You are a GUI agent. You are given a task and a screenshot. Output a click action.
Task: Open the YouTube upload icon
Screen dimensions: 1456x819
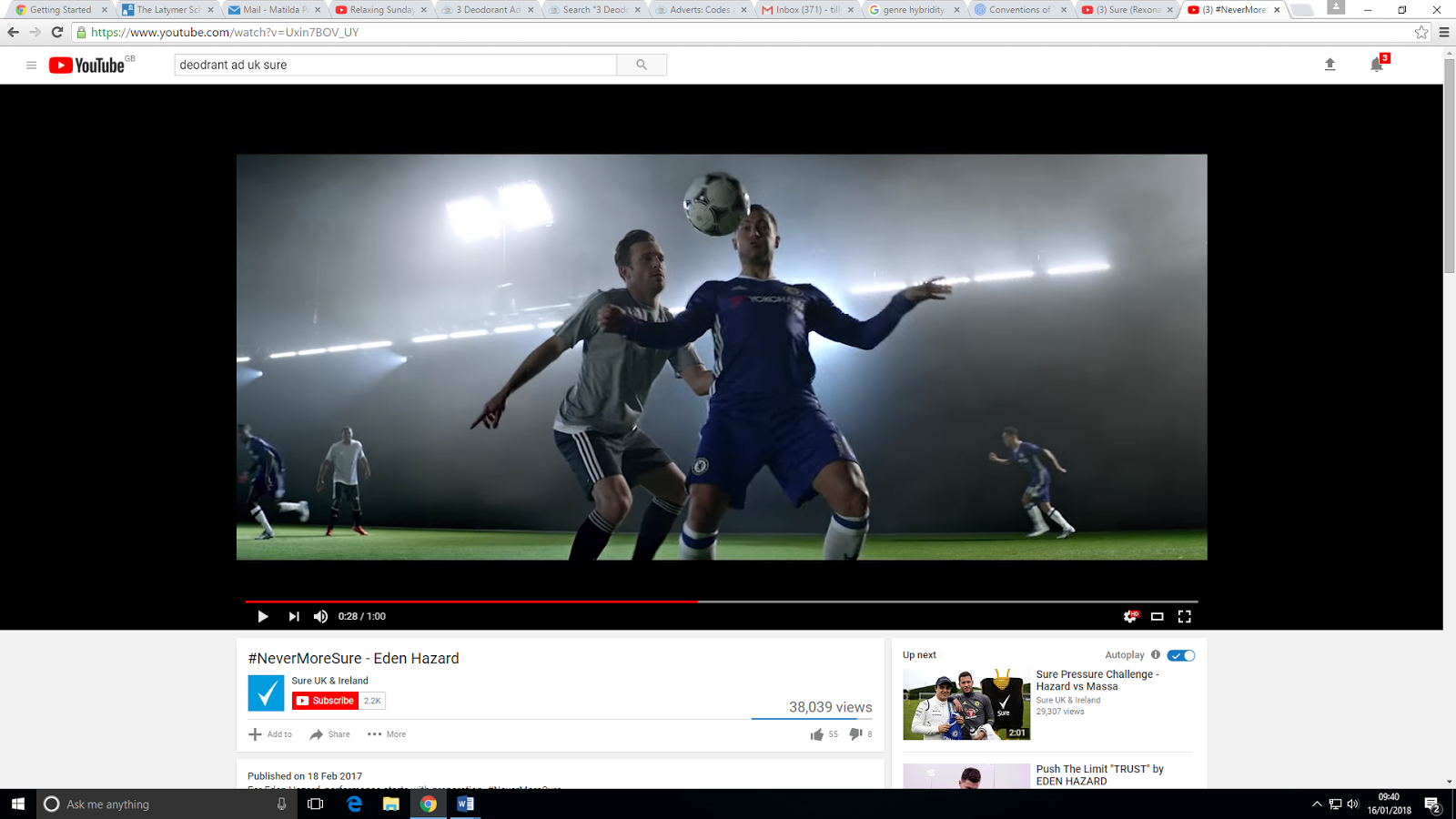pyautogui.click(x=1330, y=65)
